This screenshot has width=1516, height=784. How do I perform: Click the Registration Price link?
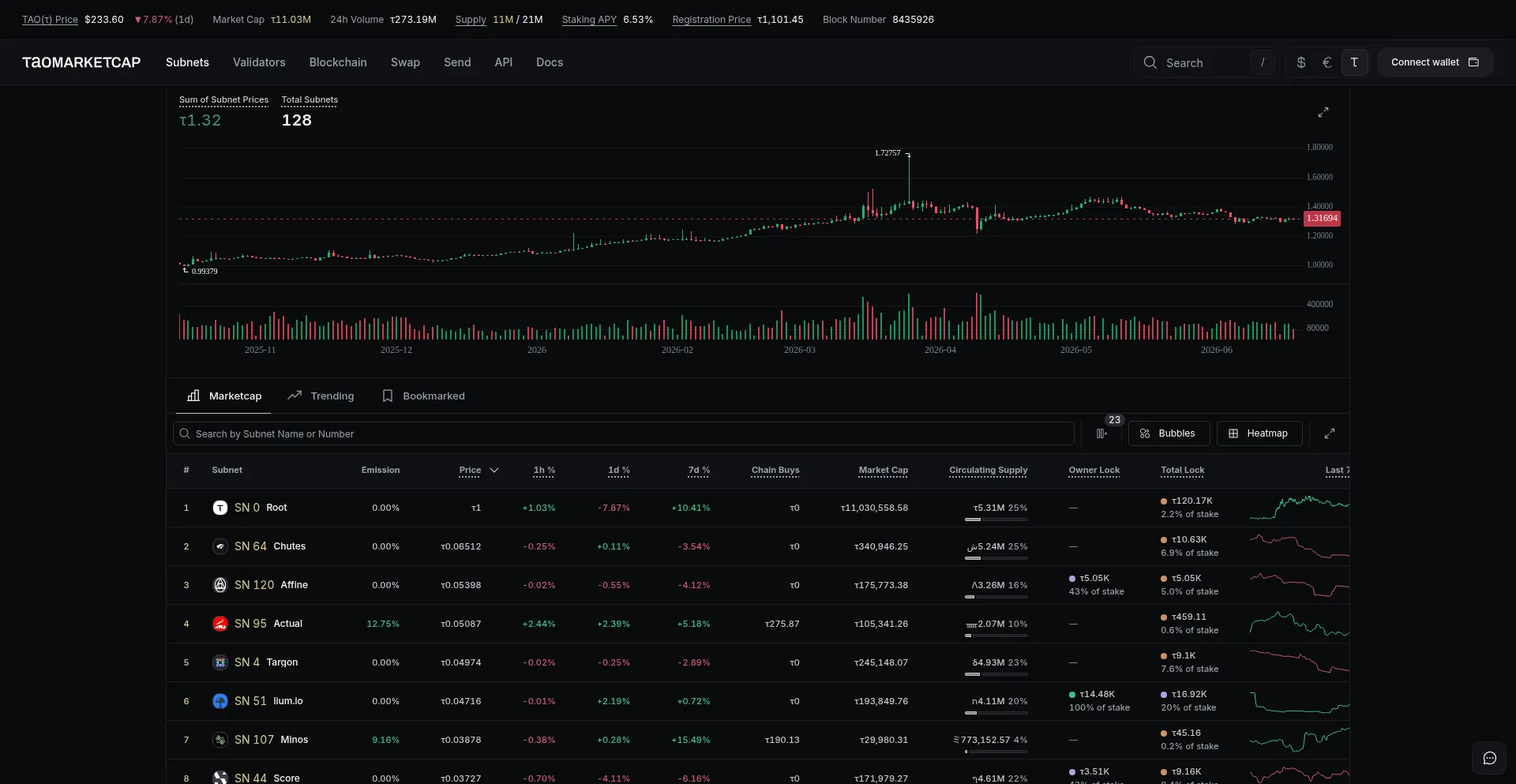[711, 20]
